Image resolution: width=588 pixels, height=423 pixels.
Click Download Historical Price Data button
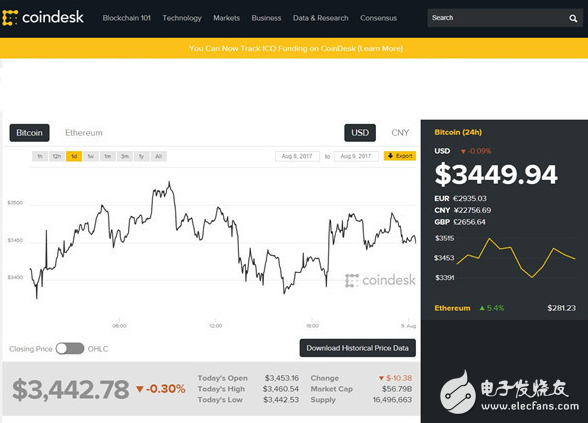(358, 348)
